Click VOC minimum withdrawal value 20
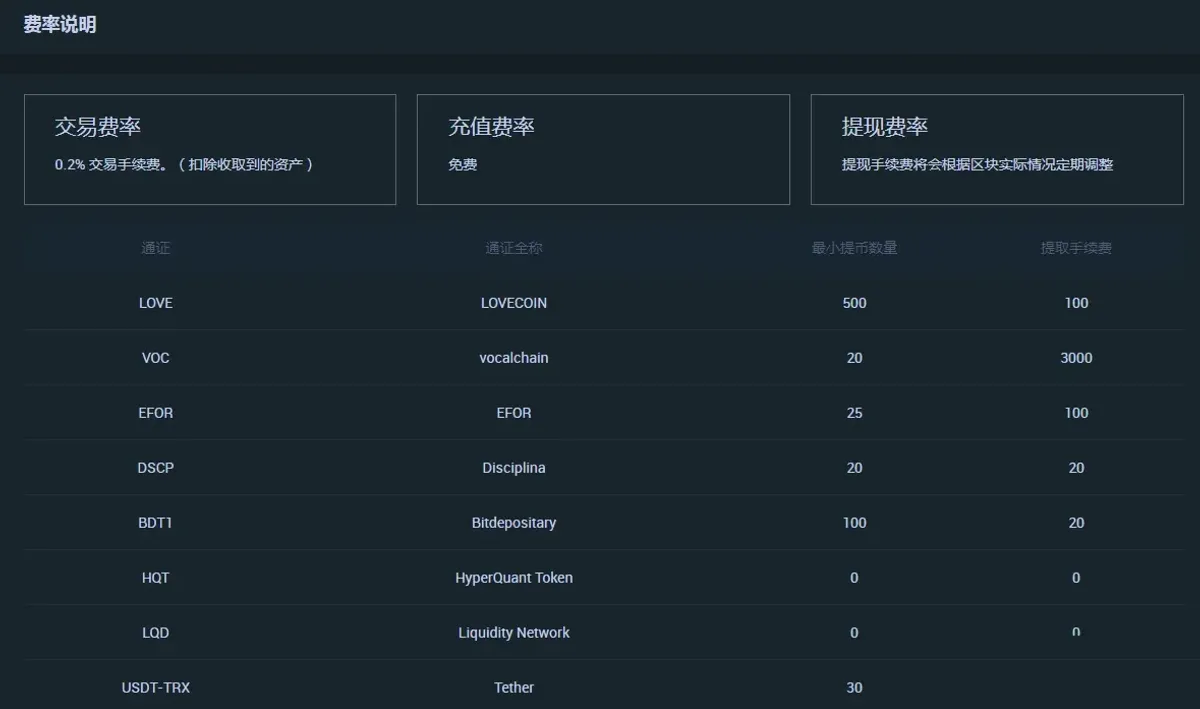The image size is (1200, 709). point(854,358)
